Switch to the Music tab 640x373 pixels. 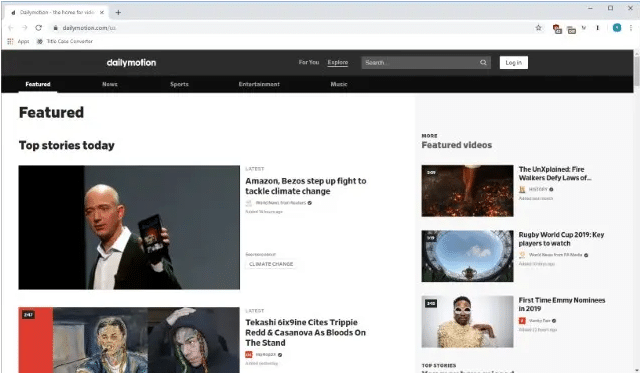point(339,84)
